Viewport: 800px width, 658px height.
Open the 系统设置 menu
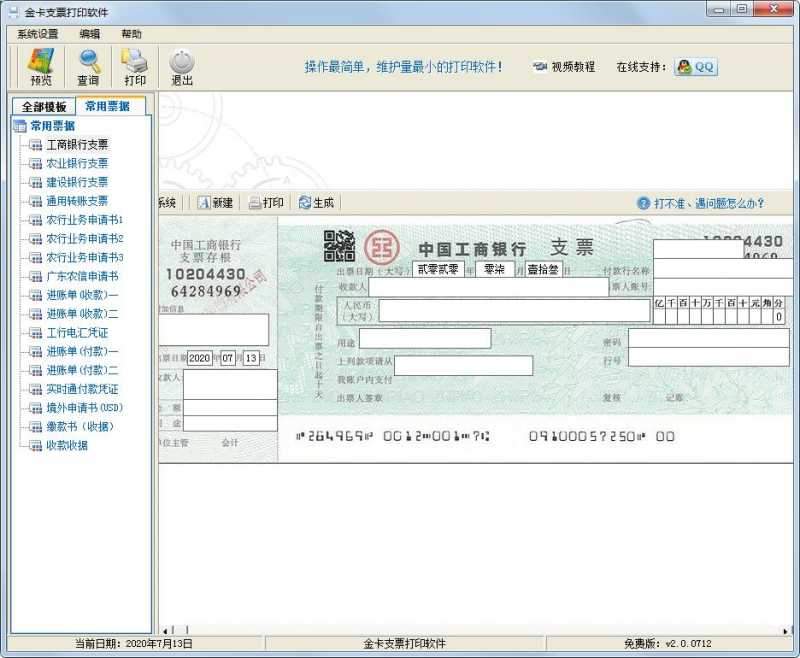[x=38, y=33]
